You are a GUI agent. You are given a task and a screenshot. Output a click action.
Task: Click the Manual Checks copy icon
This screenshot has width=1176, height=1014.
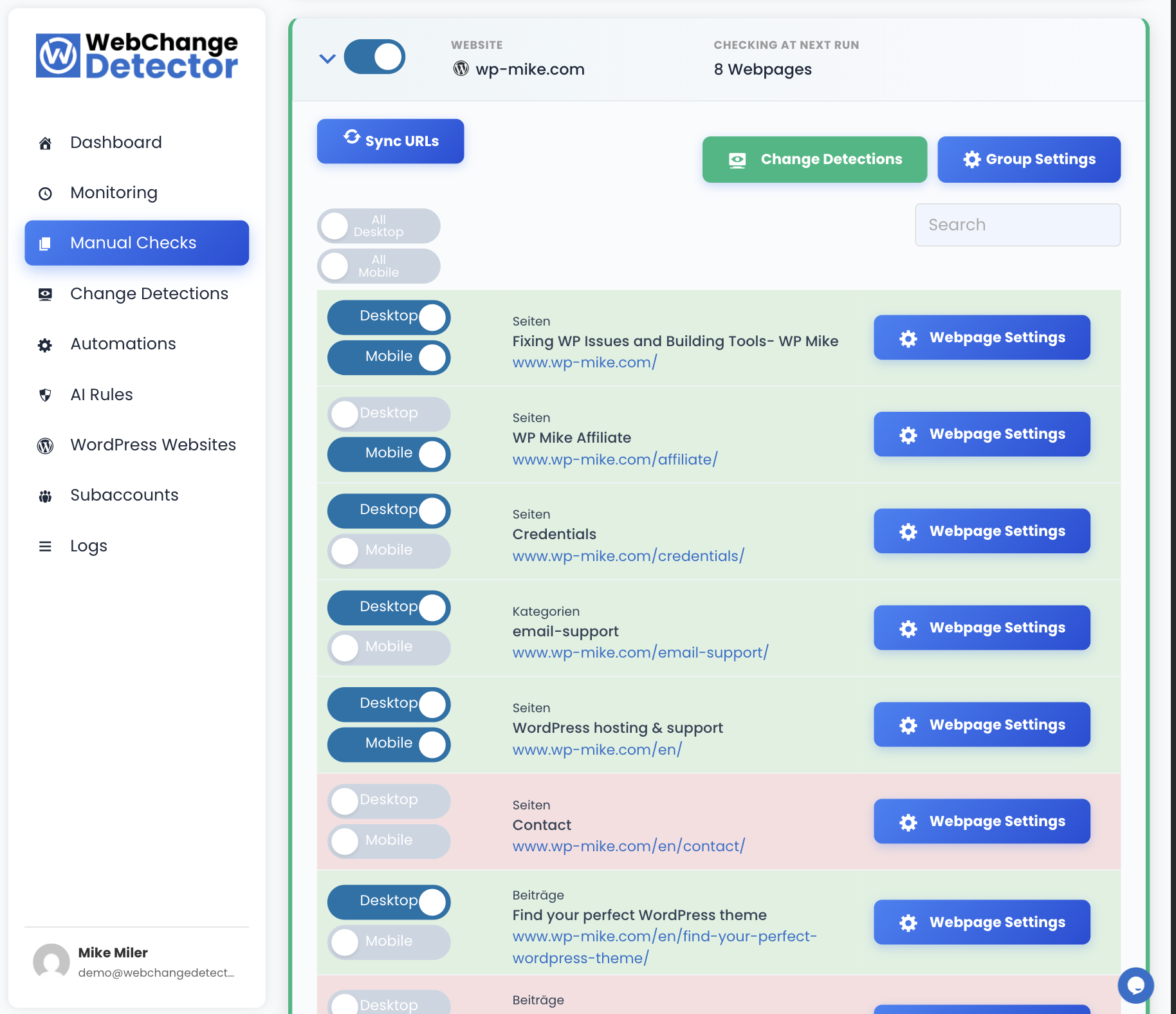point(45,243)
